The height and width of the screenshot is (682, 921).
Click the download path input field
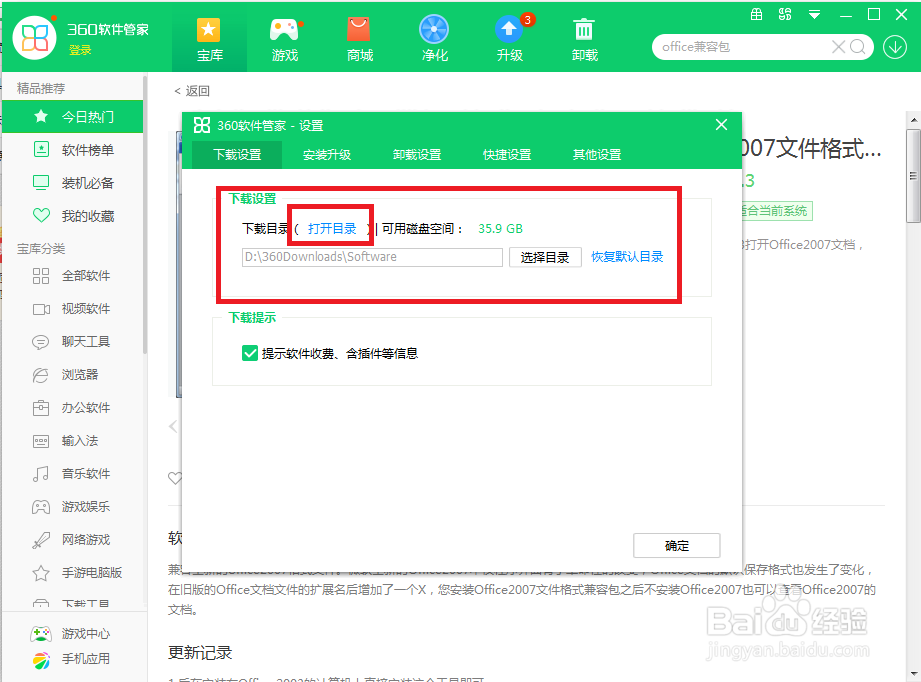tap(372, 257)
